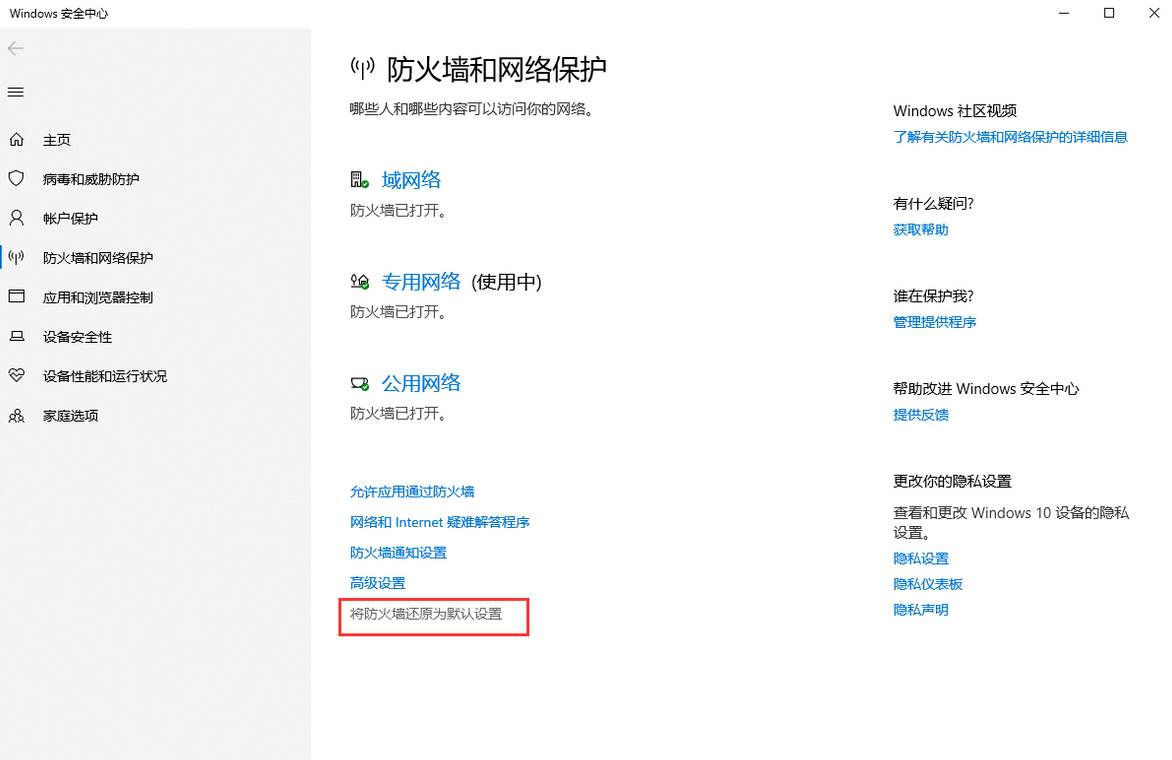Image resolution: width=1172 pixels, height=760 pixels.
Task: Go to 病毒和威胁防护 section
Action: tap(91, 179)
